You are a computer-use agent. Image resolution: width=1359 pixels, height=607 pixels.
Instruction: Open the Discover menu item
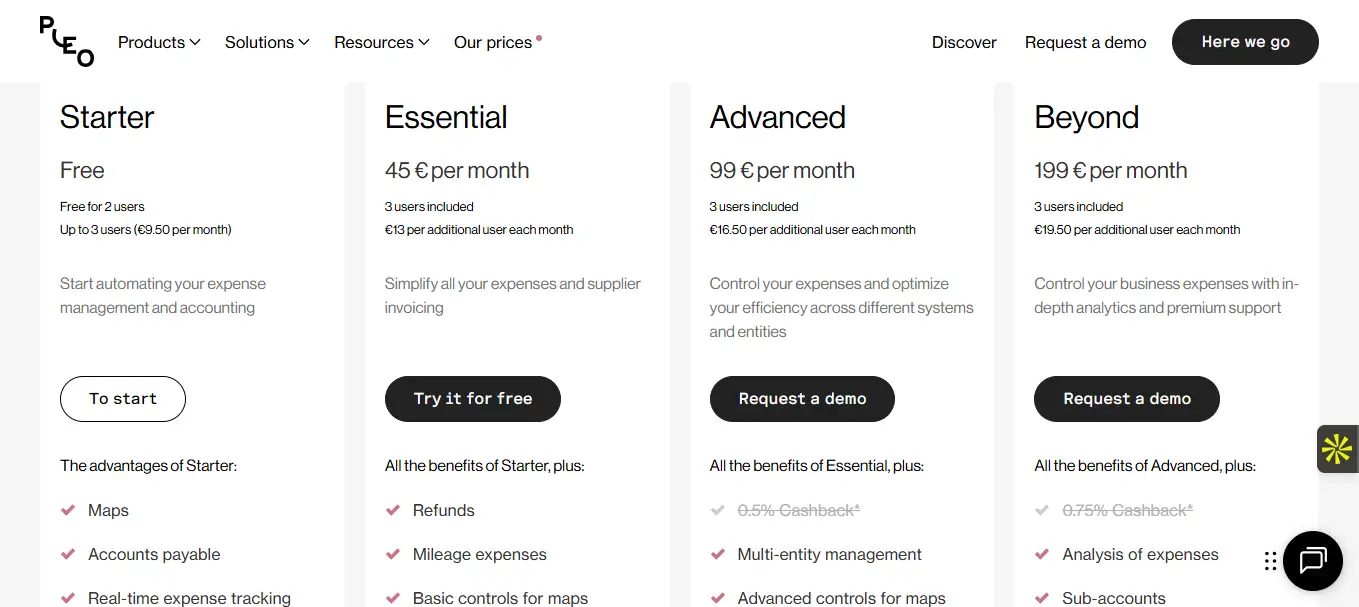click(964, 42)
